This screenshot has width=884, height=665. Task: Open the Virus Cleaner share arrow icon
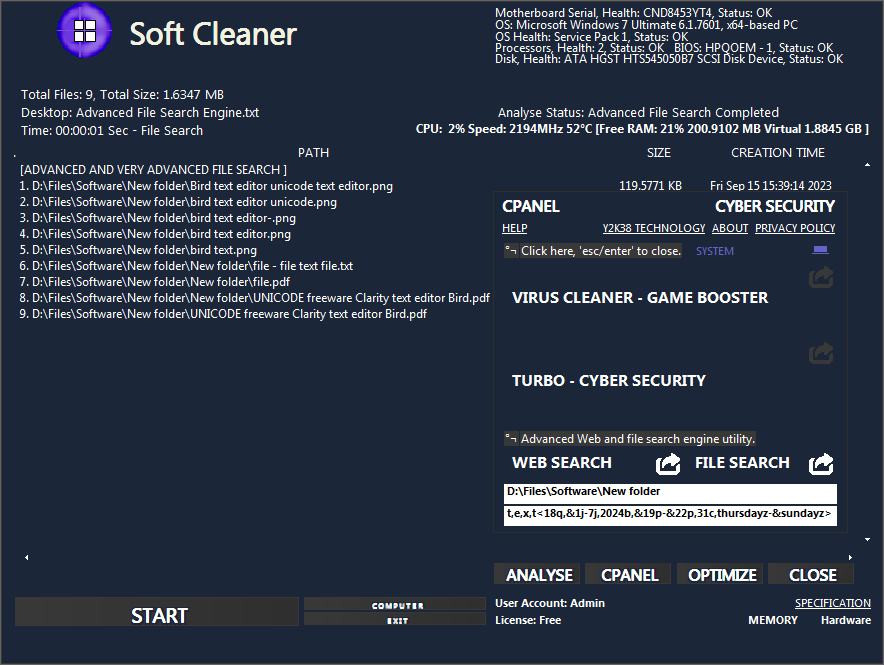(821, 277)
